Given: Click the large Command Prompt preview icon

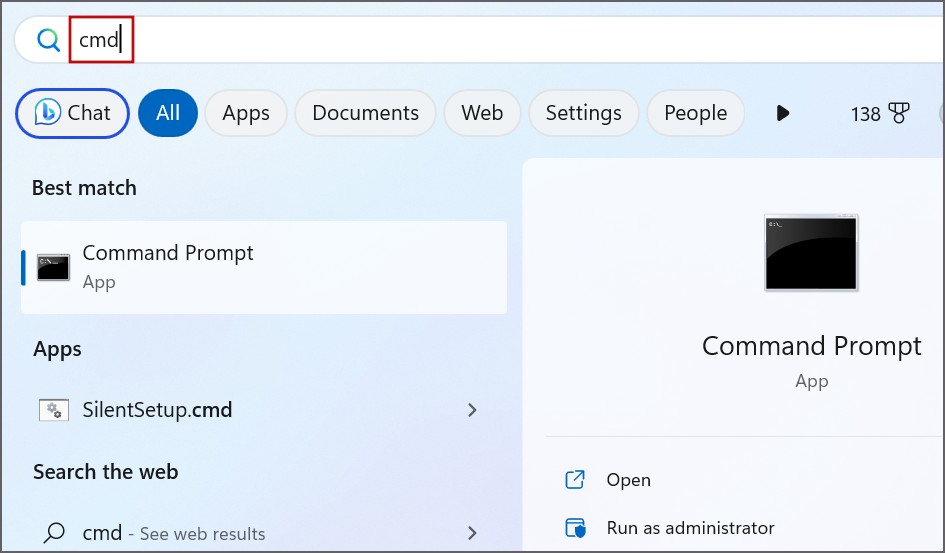Looking at the screenshot, I should click(811, 252).
